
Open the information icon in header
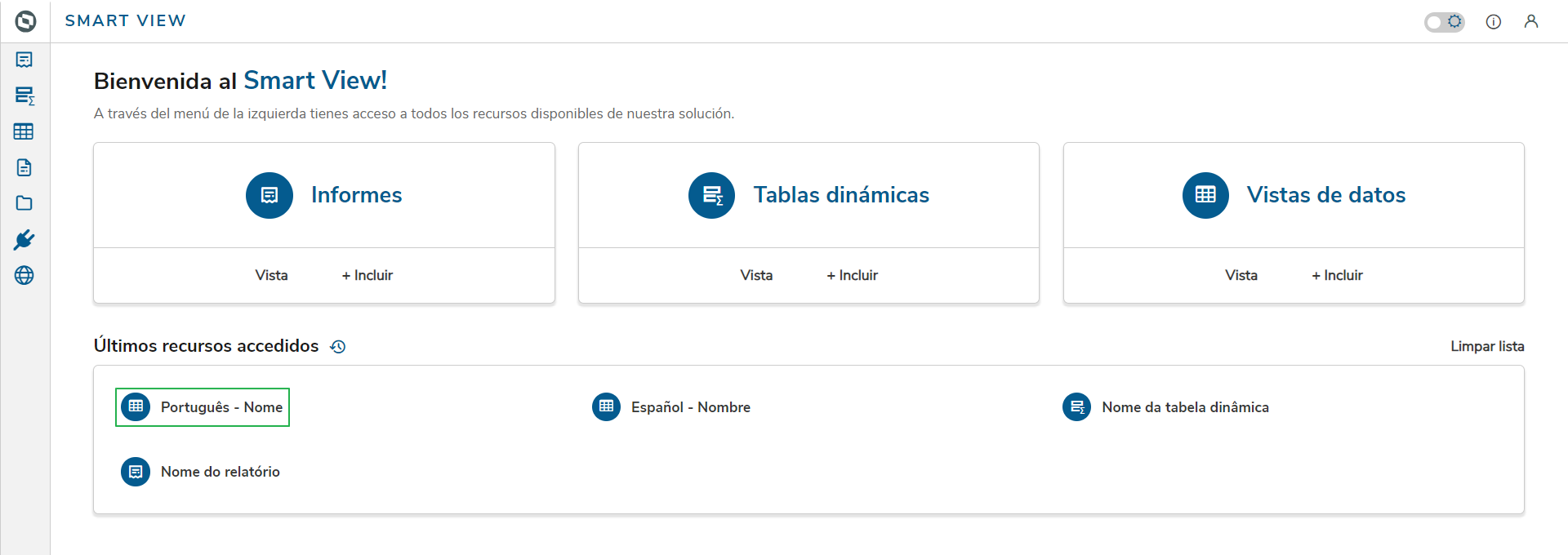click(x=1493, y=22)
